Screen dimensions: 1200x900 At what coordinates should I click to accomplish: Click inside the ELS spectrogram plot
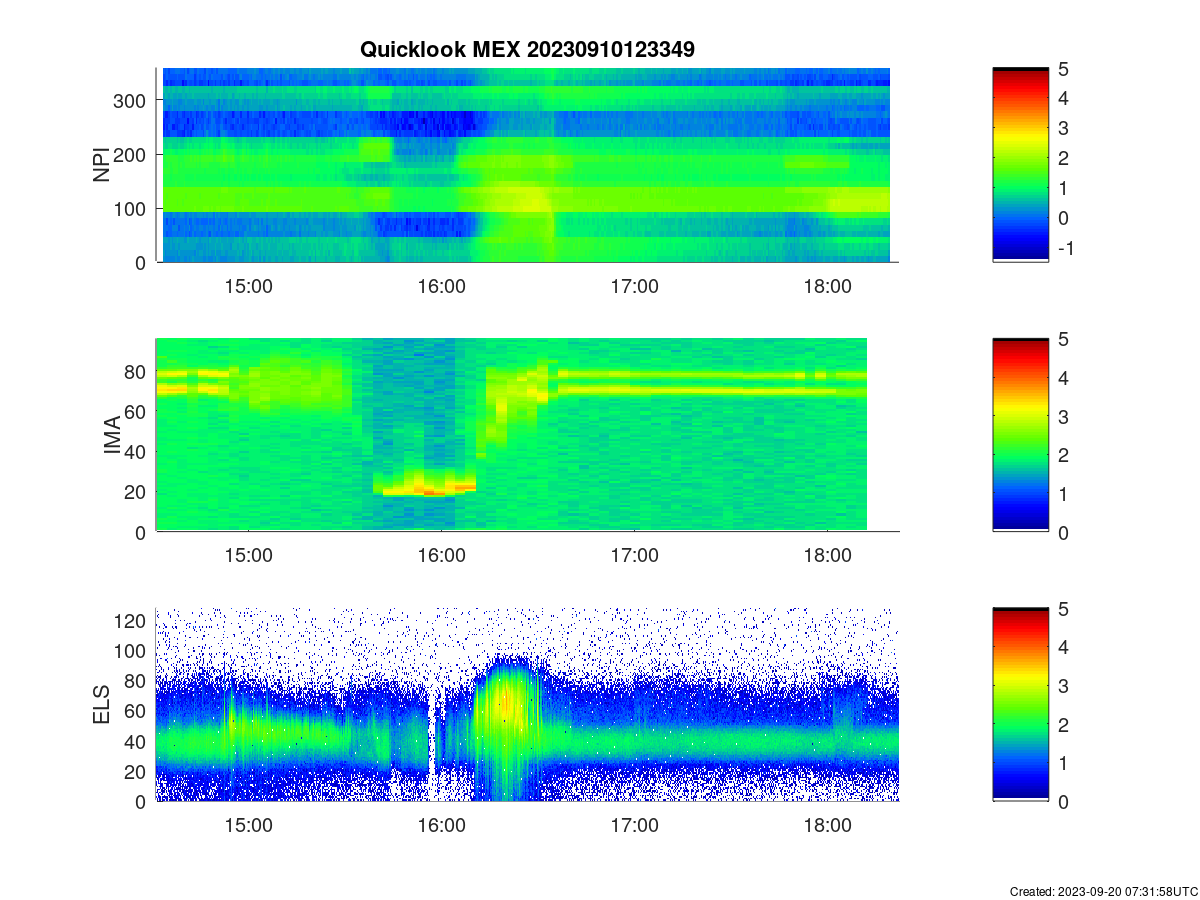click(x=527, y=704)
